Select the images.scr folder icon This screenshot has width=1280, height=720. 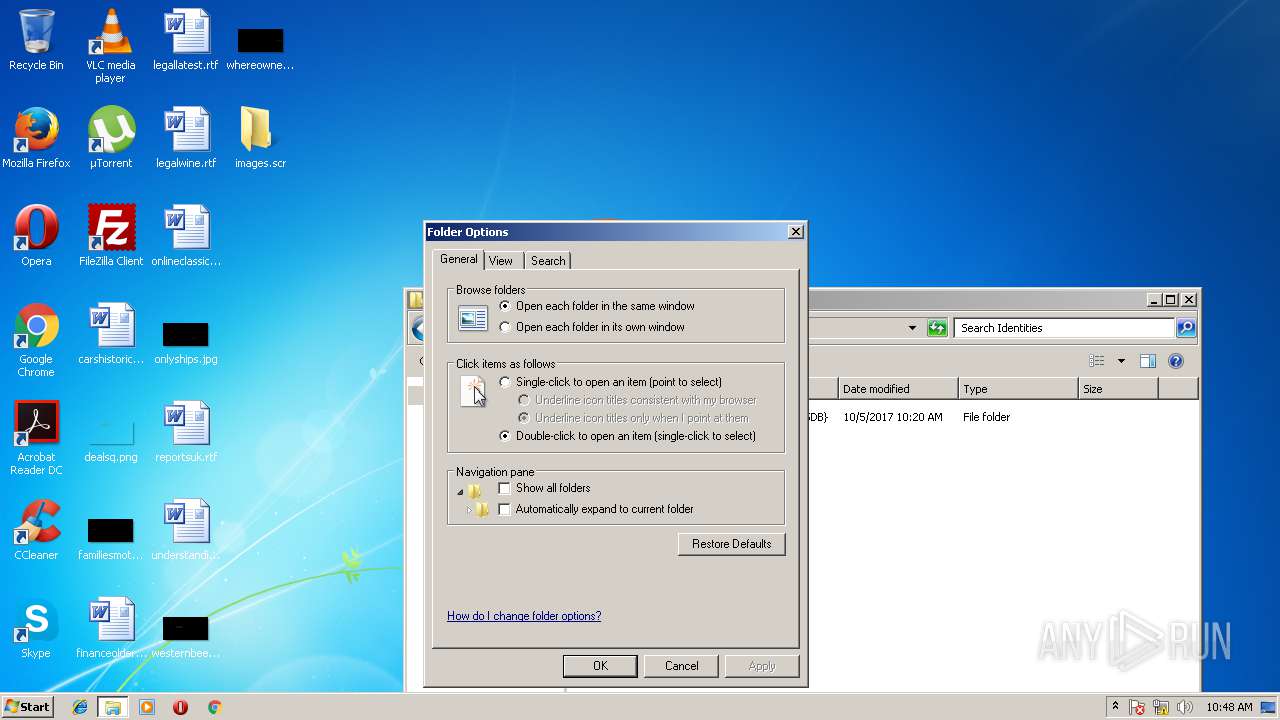(x=260, y=138)
